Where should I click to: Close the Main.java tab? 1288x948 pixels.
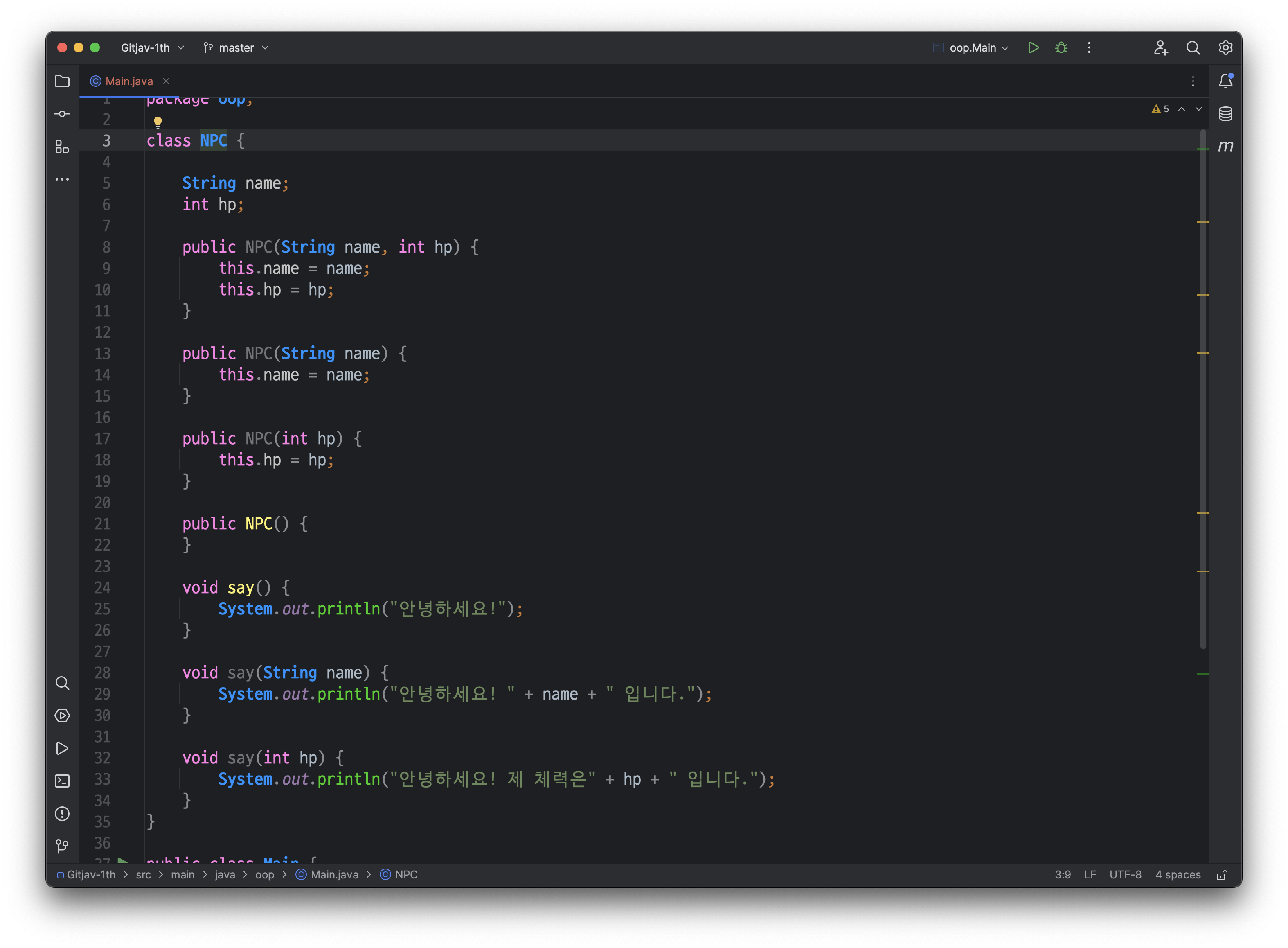(166, 81)
